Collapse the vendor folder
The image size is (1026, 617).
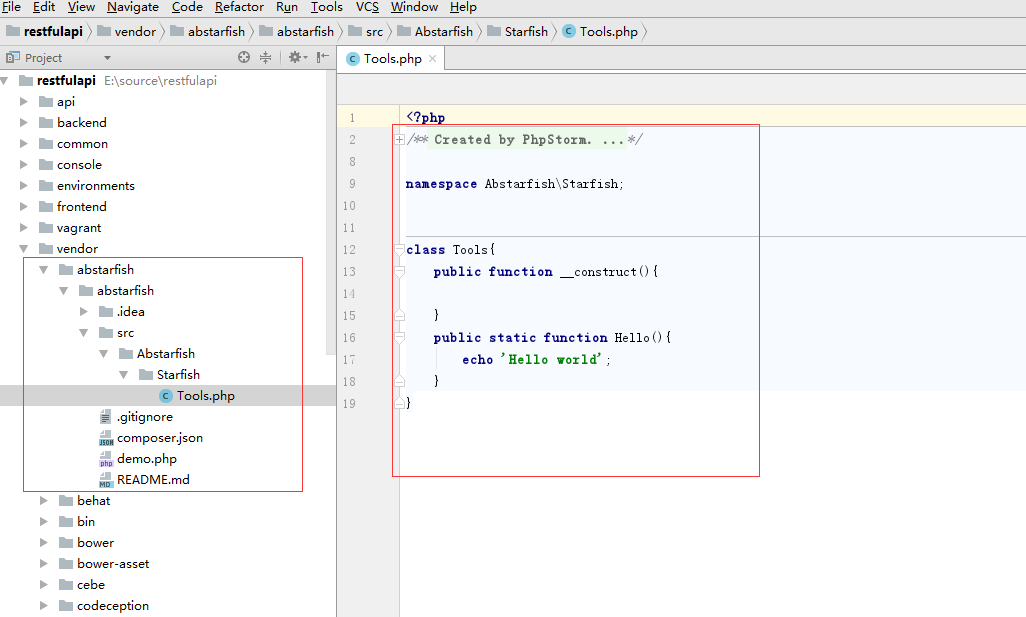click(x=24, y=249)
